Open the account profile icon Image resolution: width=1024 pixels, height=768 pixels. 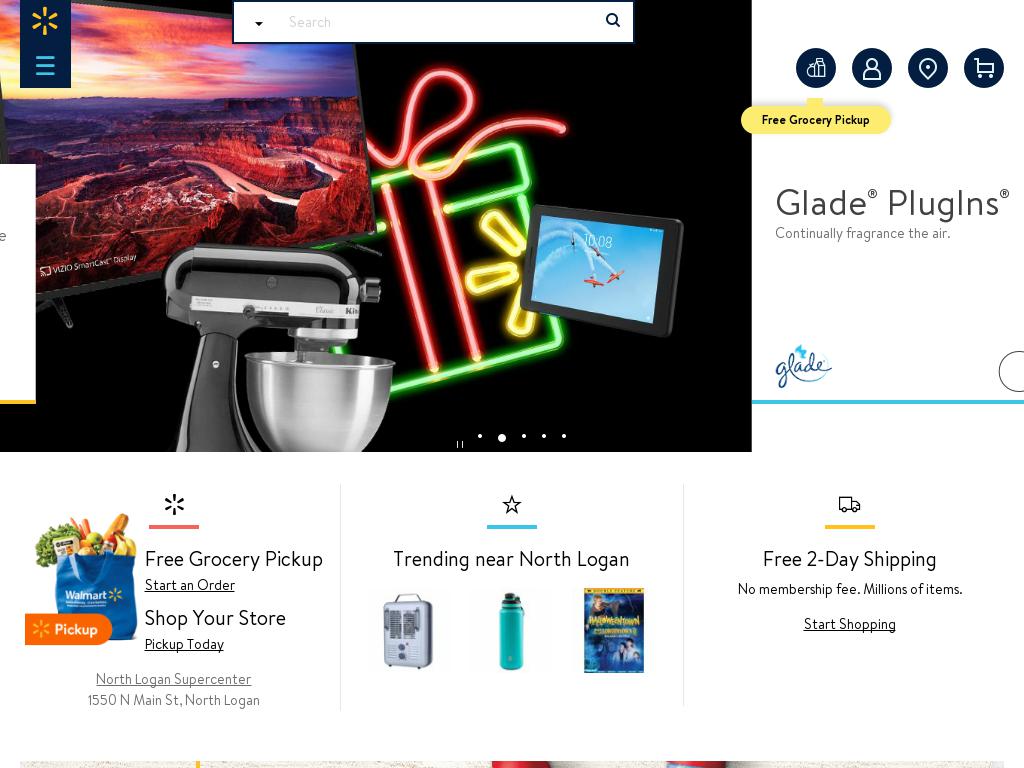[872, 68]
